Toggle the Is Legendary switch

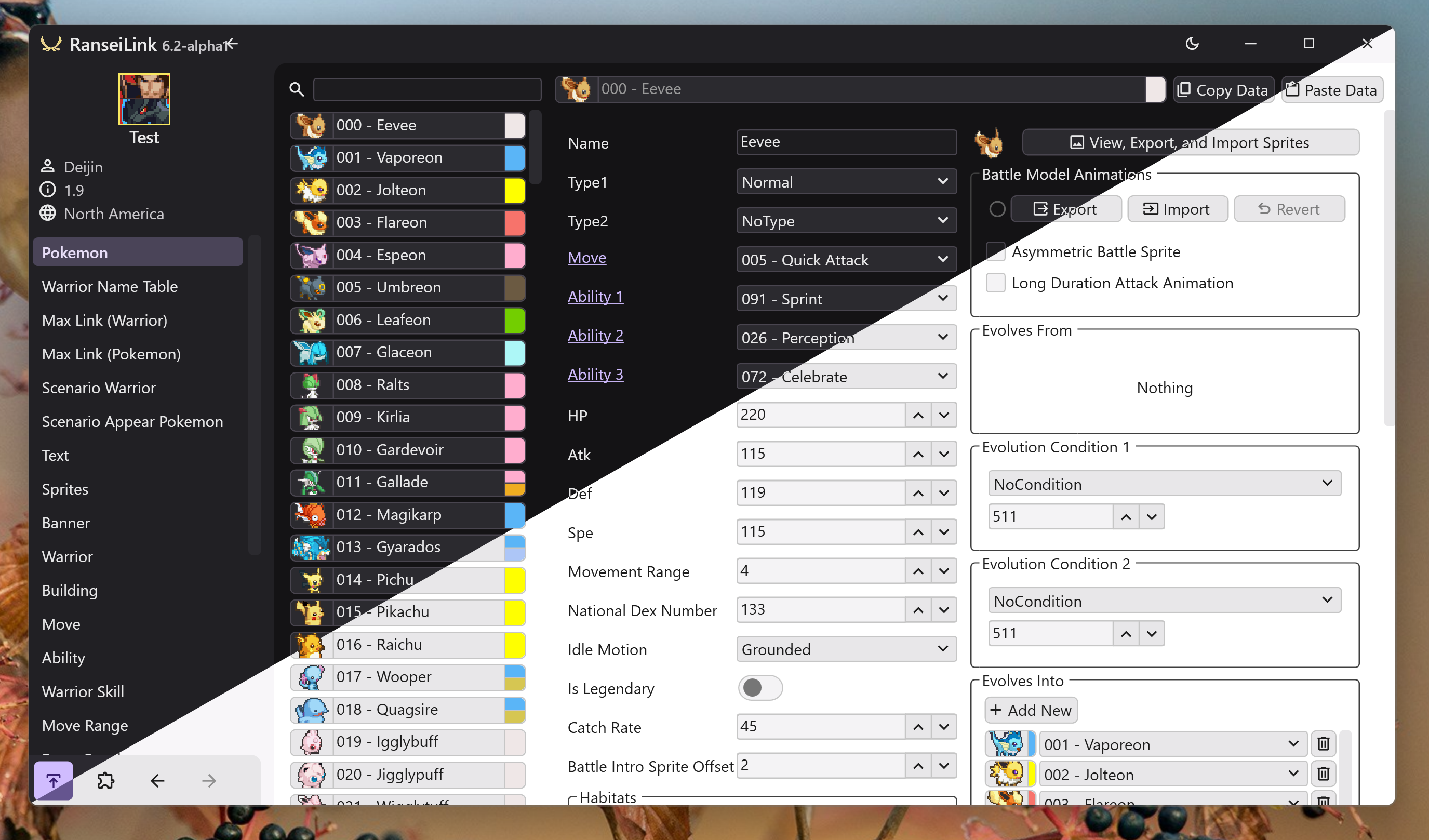coord(760,688)
